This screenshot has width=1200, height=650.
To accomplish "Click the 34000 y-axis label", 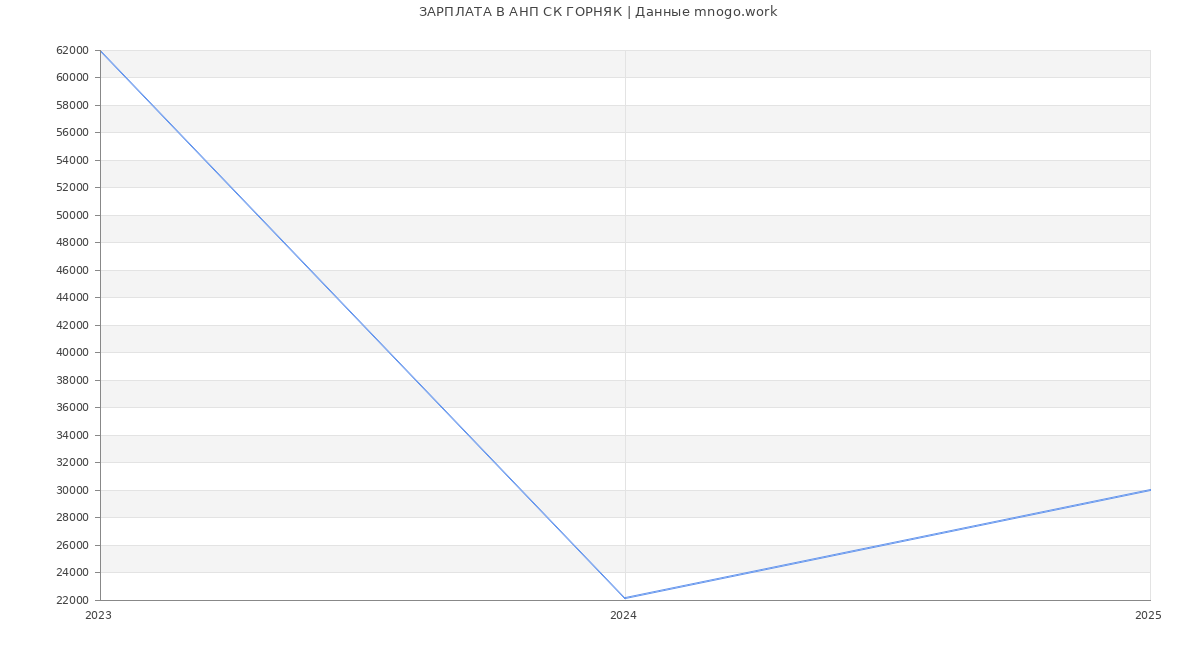I will tap(72, 435).
